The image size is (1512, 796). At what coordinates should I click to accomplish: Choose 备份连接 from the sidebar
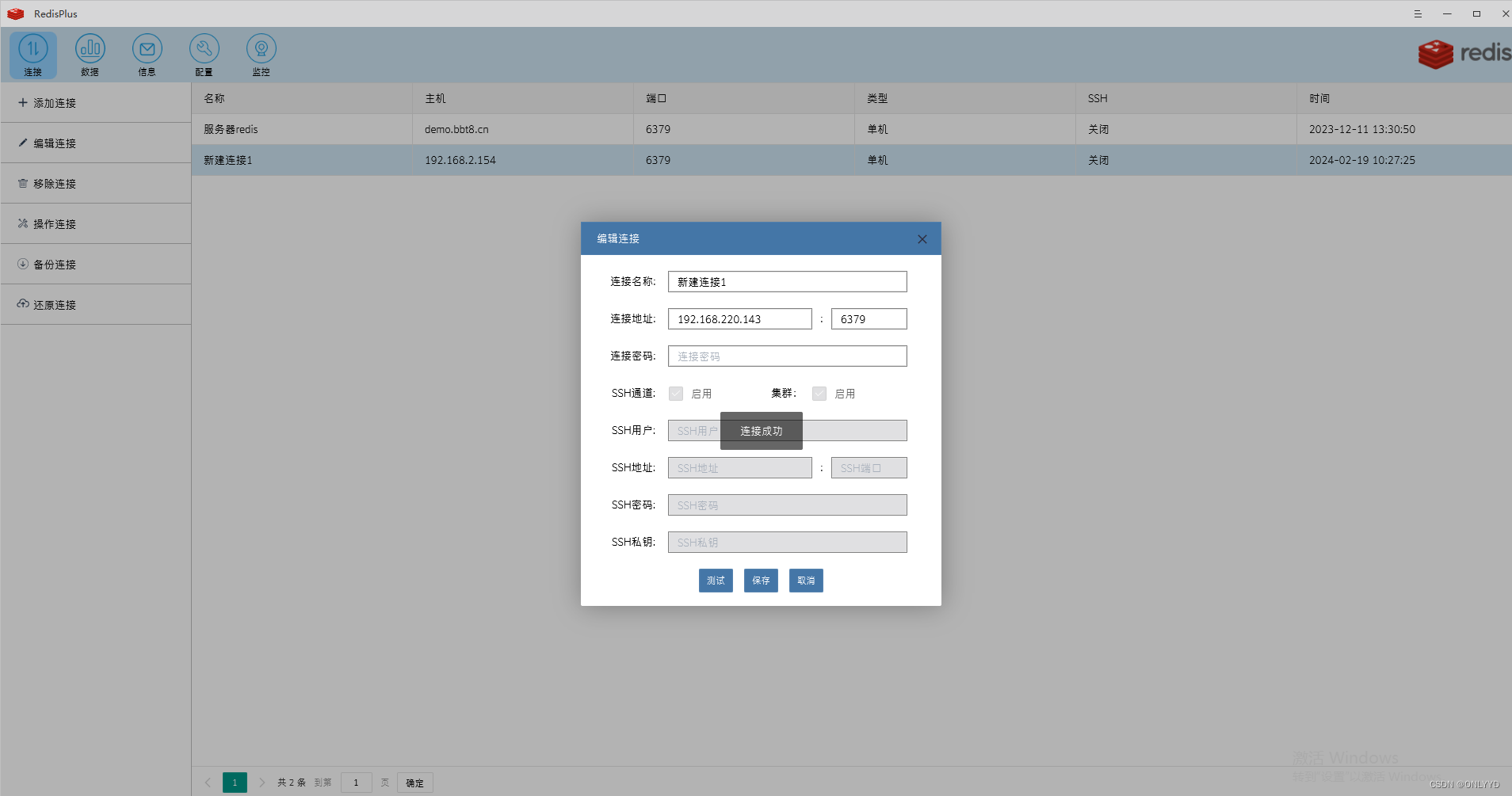tap(55, 265)
